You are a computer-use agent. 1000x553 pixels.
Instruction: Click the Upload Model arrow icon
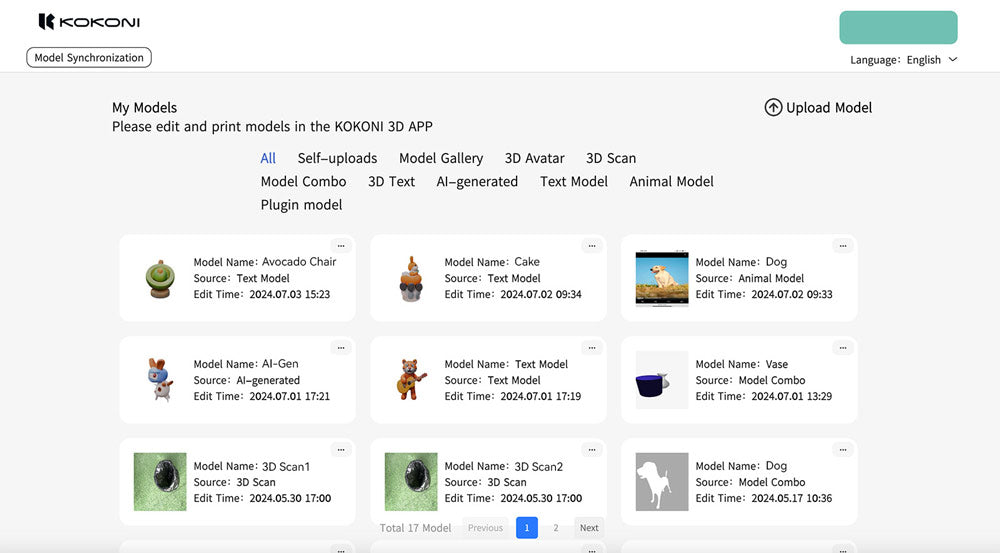click(x=773, y=108)
